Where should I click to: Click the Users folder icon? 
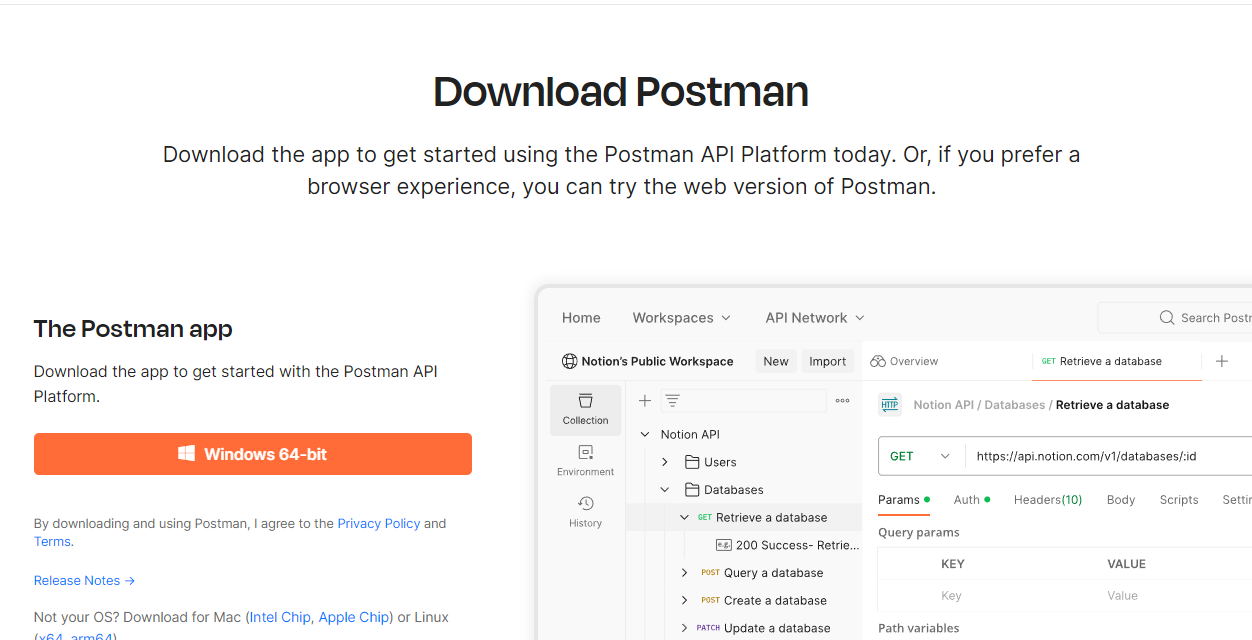(692, 462)
